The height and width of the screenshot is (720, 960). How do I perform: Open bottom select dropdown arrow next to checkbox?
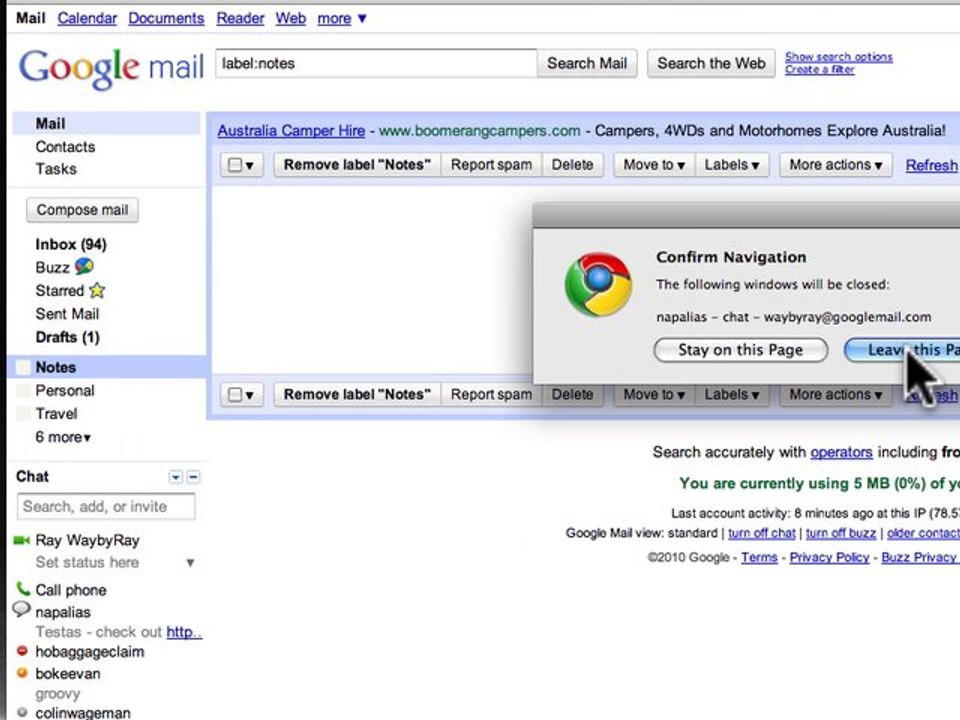click(x=250, y=395)
